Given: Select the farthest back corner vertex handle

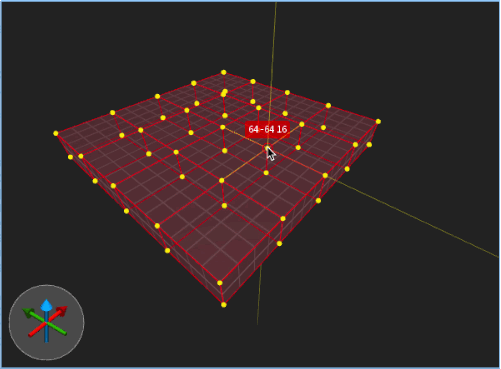Looking at the screenshot, I should [x=224, y=72].
